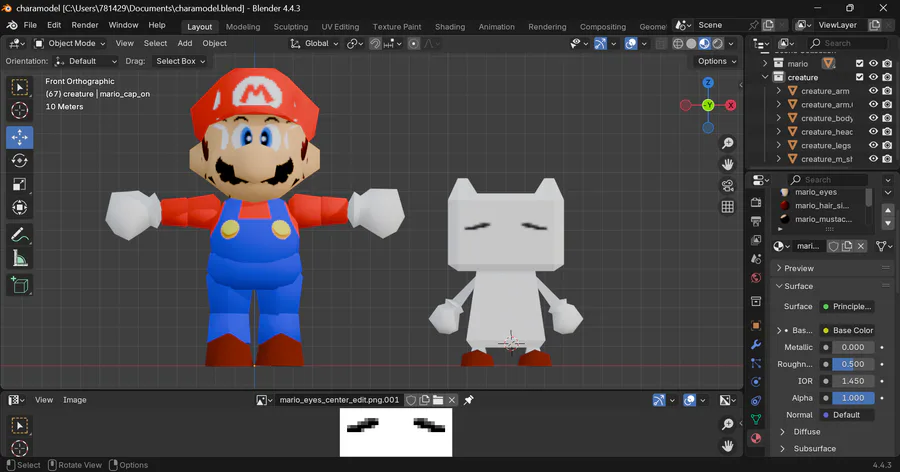The image size is (900, 472).
Task: Select the Measure tool
Action: coord(20,258)
